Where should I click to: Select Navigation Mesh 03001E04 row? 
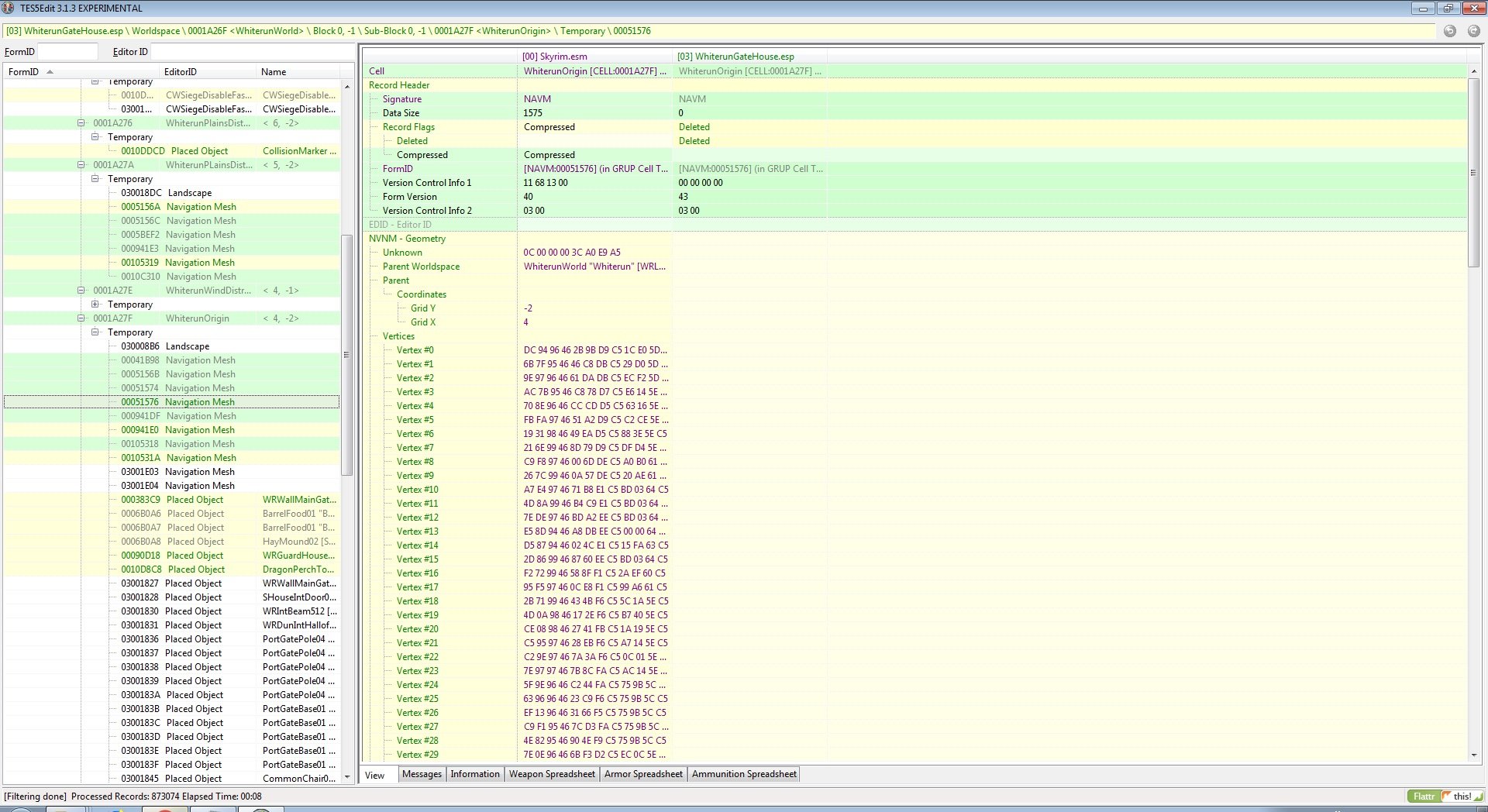[x=171, y=486]
